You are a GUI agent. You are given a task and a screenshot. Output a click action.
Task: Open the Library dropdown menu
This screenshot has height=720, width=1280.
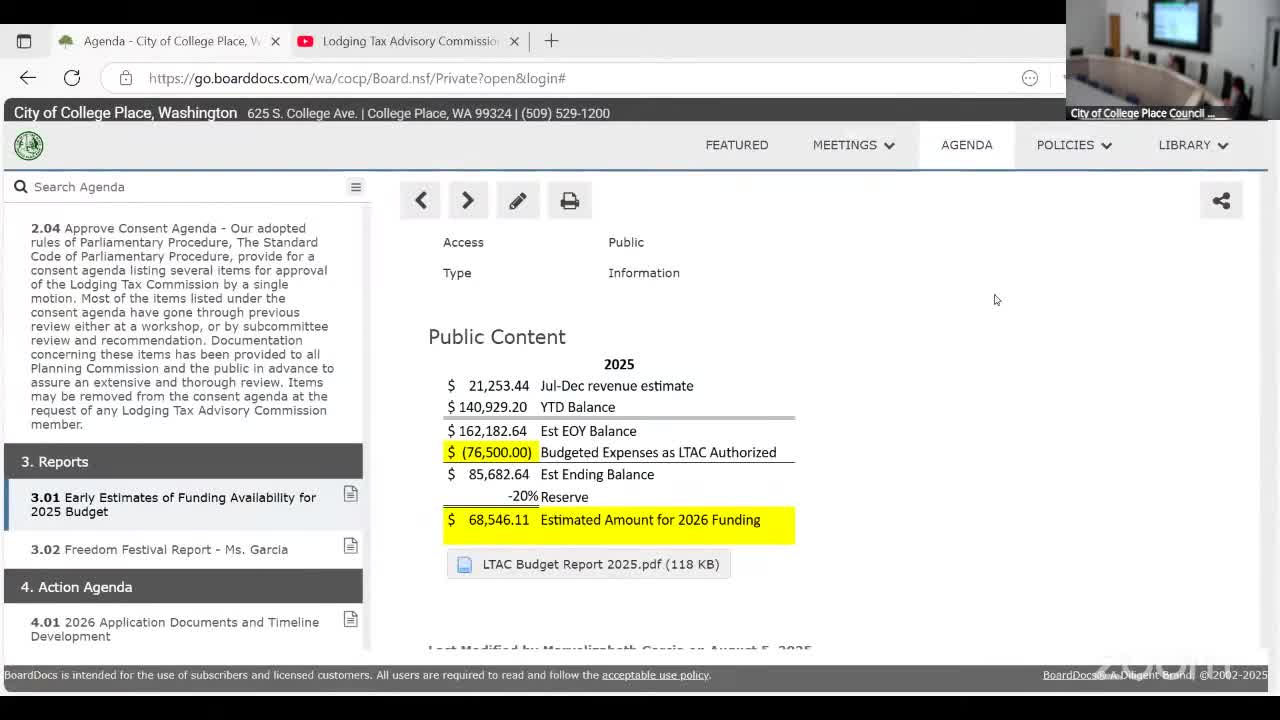[x=1192, y=145]
